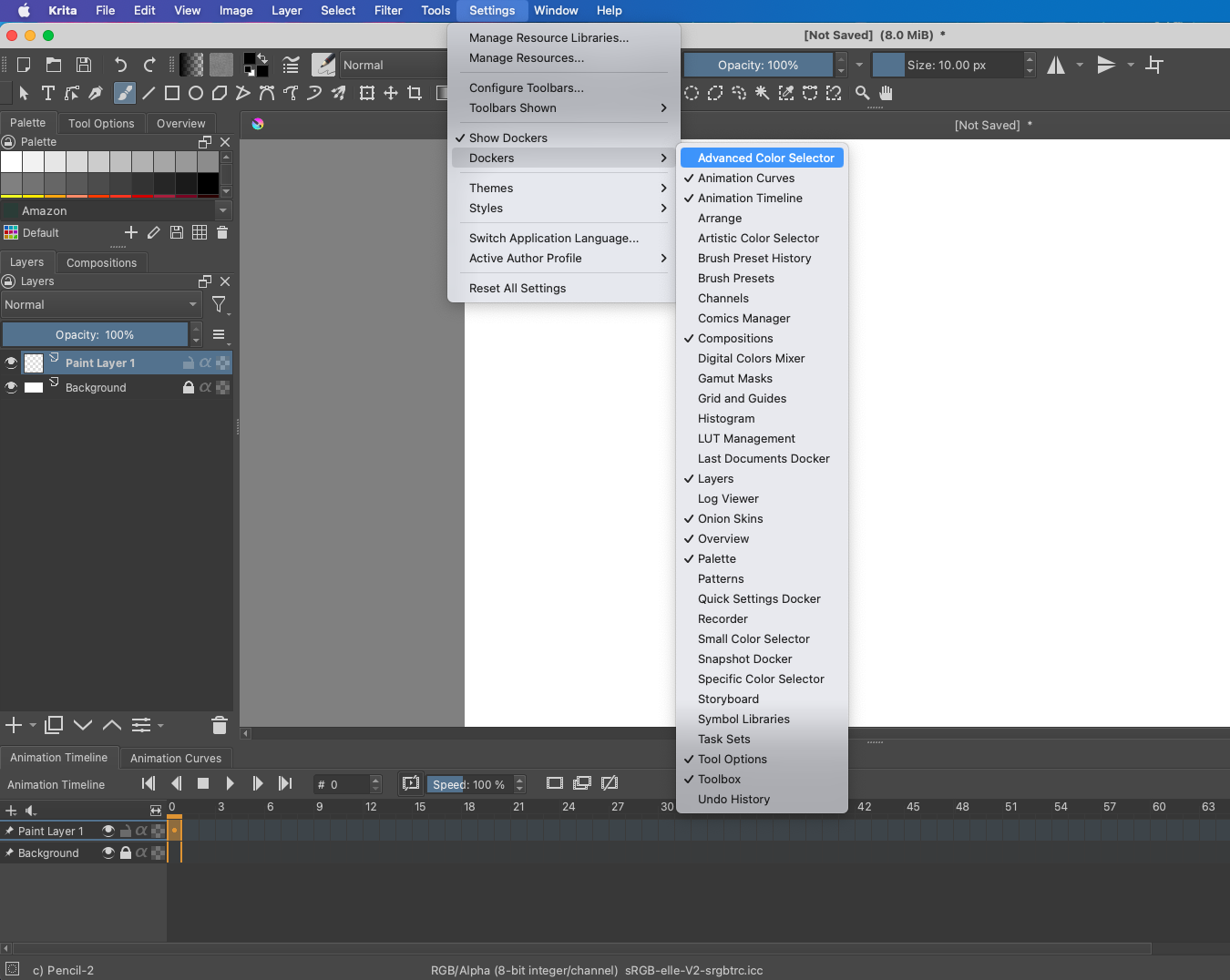The image size is (1230, 980).
Task: Play the animation
Action: click(231, 783)
